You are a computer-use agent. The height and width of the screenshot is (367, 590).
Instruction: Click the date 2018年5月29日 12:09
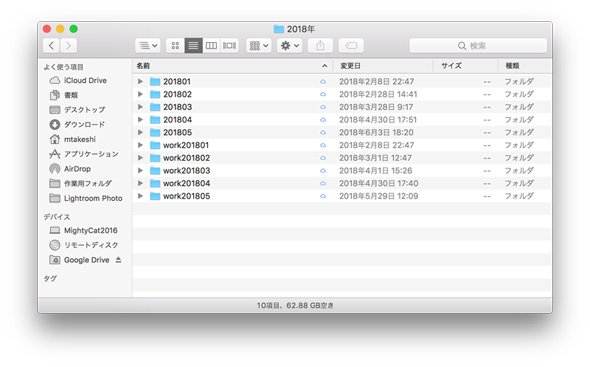coord(379,196)
